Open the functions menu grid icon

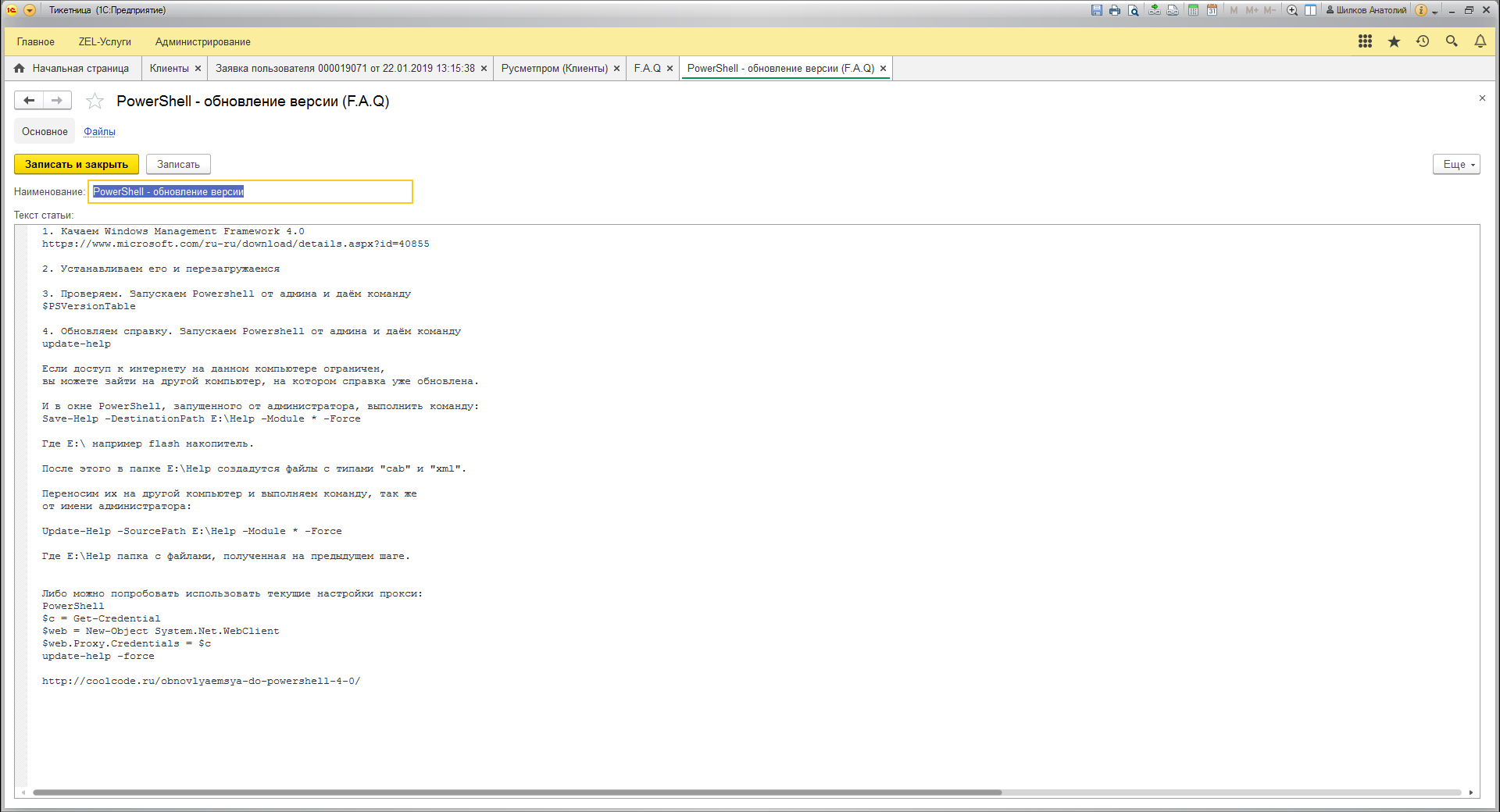tap(1365, 41)
